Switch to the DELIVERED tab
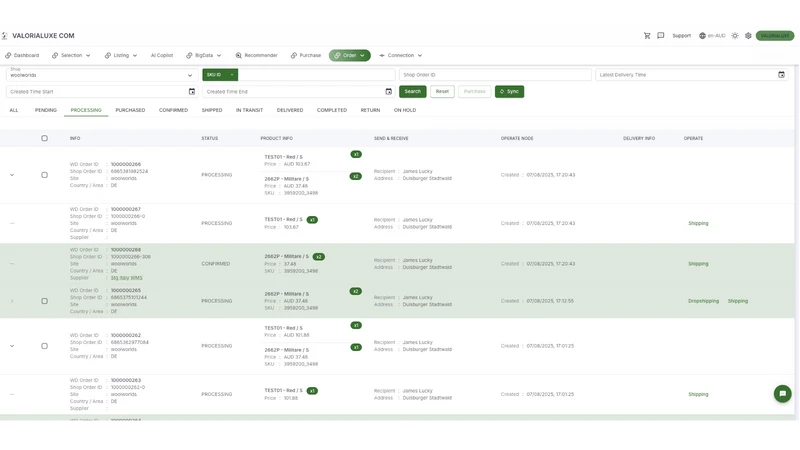This screenshot has width=800, height=450. coord(290,110)
